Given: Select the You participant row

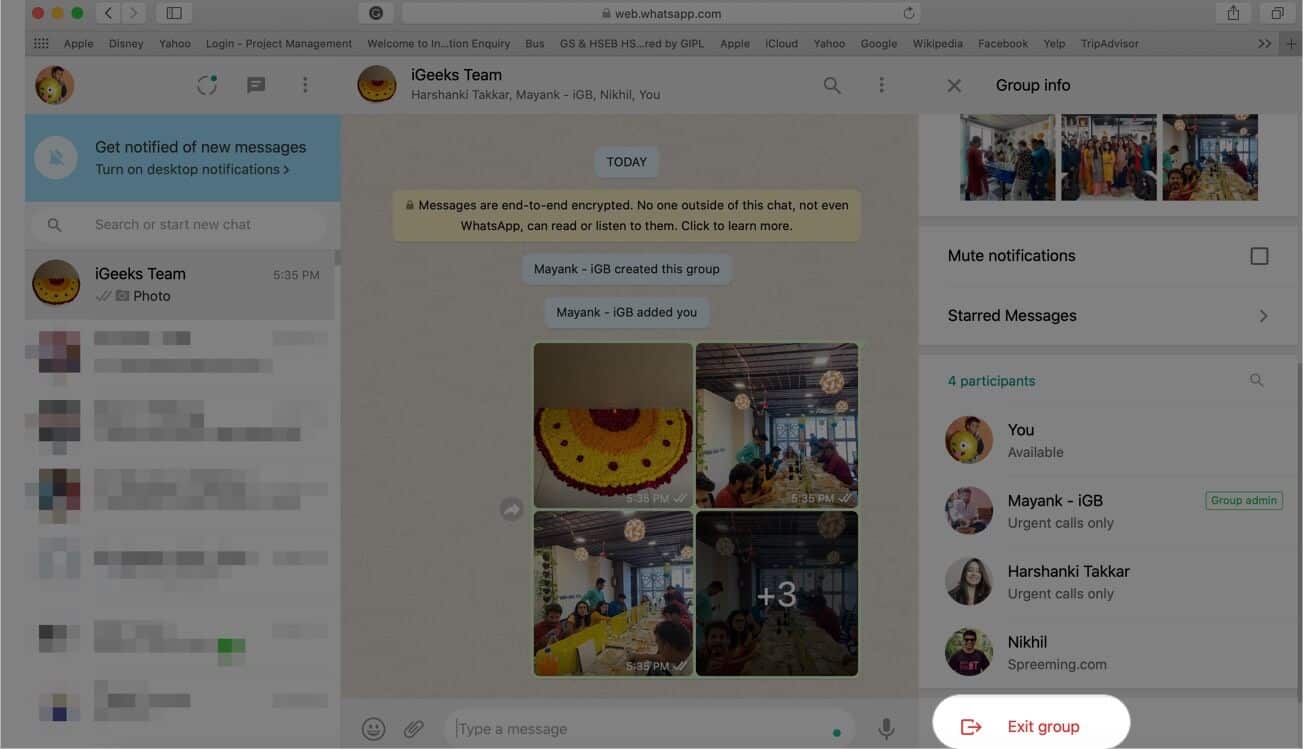Looking at the screenshot, I should point(1110,440).
